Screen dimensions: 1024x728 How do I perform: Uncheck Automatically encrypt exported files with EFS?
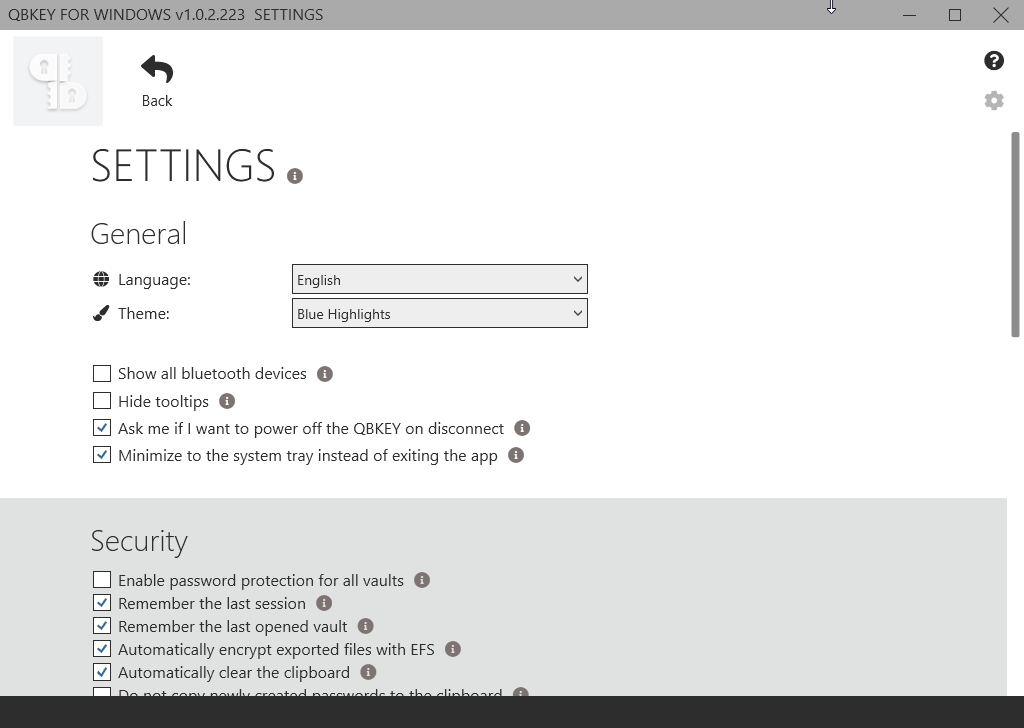click(102, 648)
